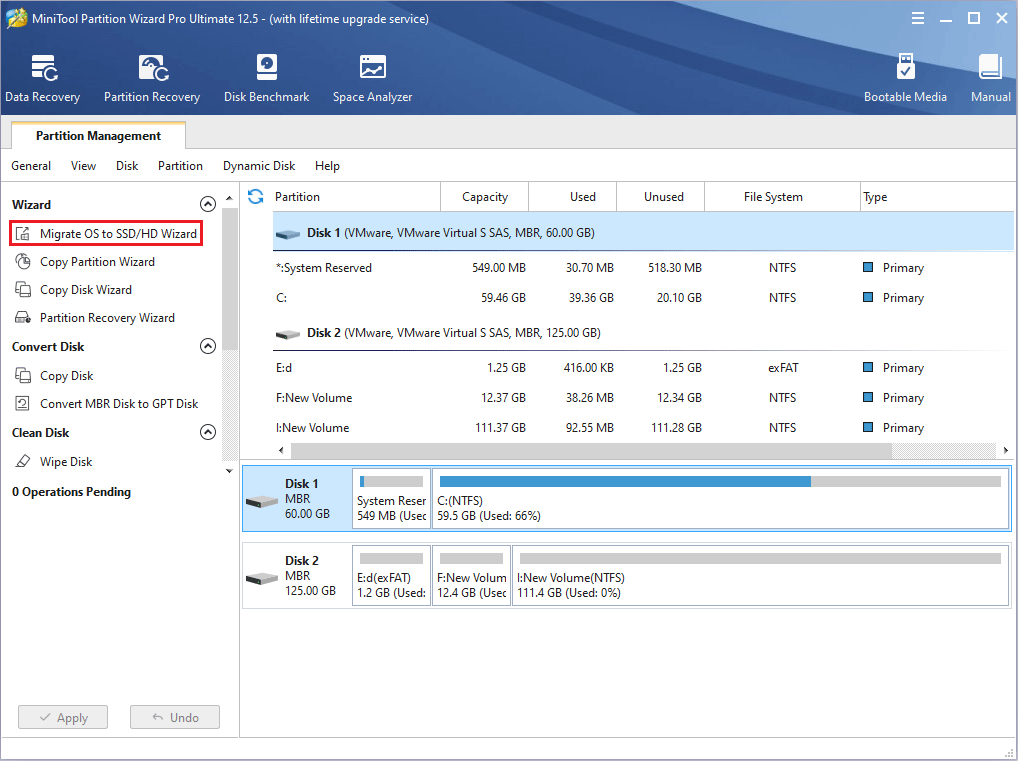Image resolution: width=1018 pixels, height=761 pixels.
Task: Click the C:(NTFS) usage bar
Action: [720, 481]
